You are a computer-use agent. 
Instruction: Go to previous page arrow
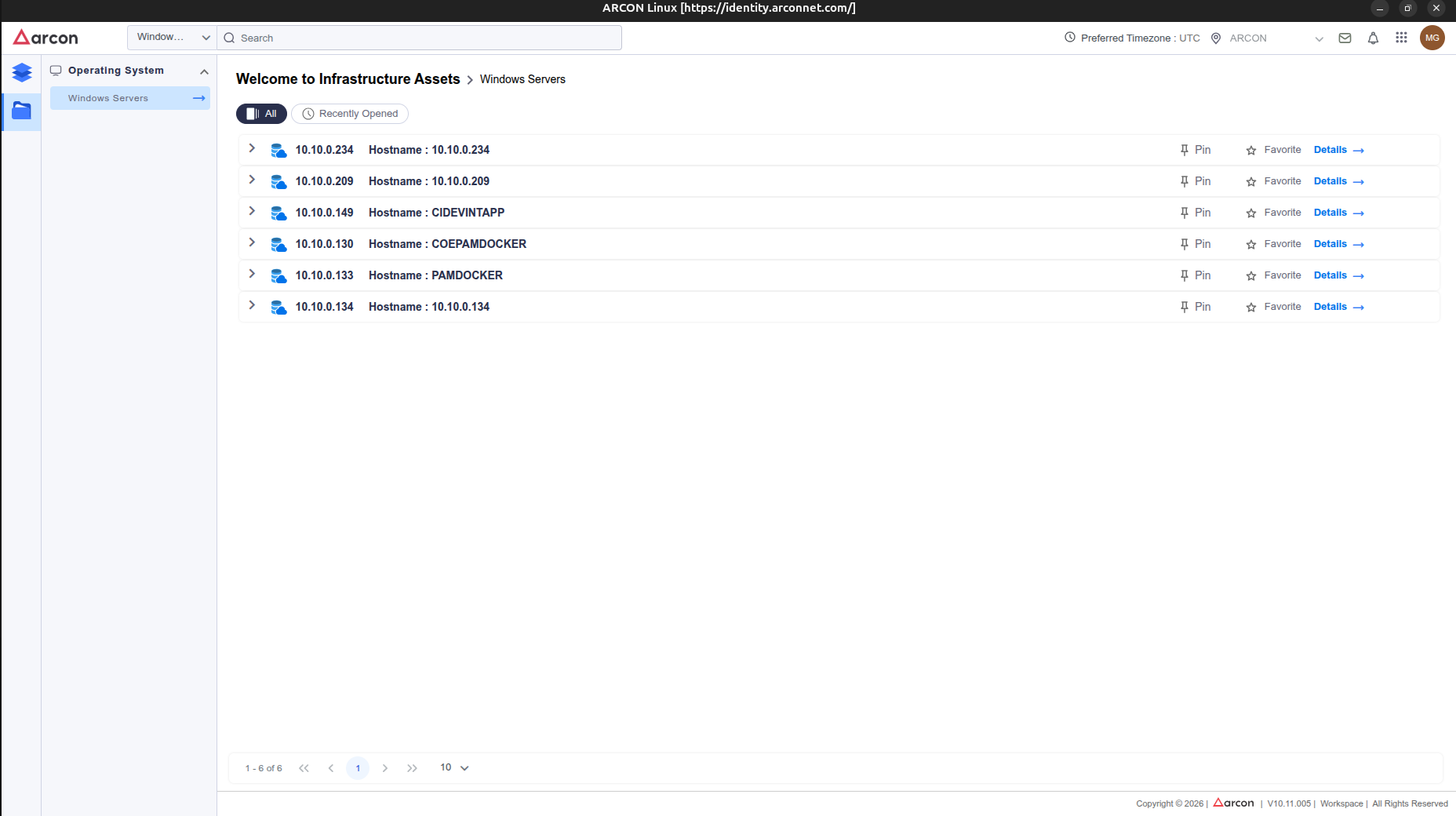(x=331, y=768)
